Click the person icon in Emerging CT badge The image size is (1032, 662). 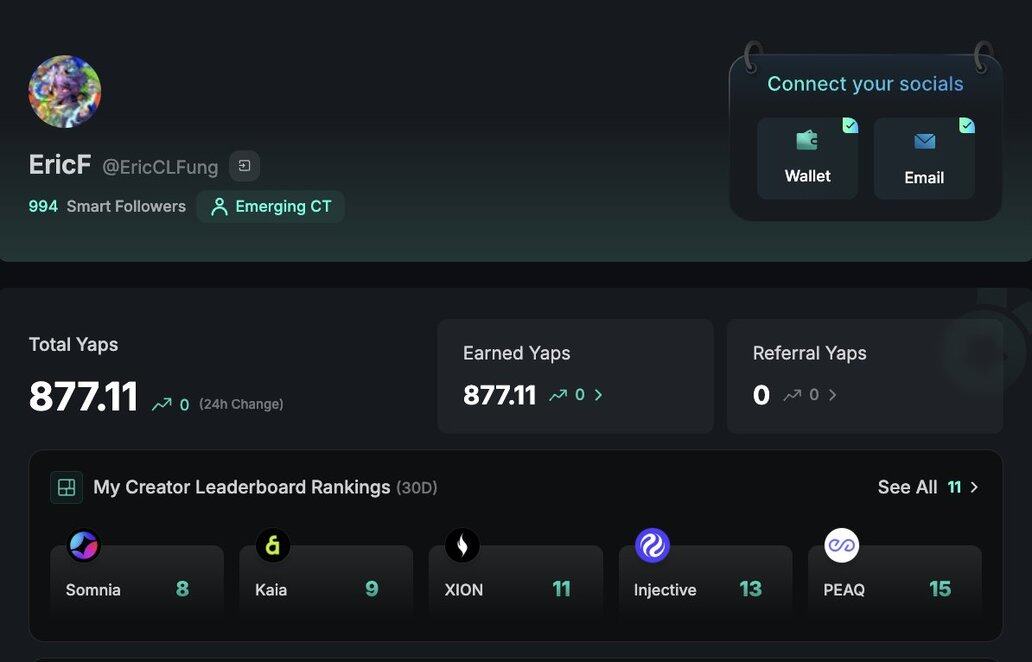pos(219,207)
